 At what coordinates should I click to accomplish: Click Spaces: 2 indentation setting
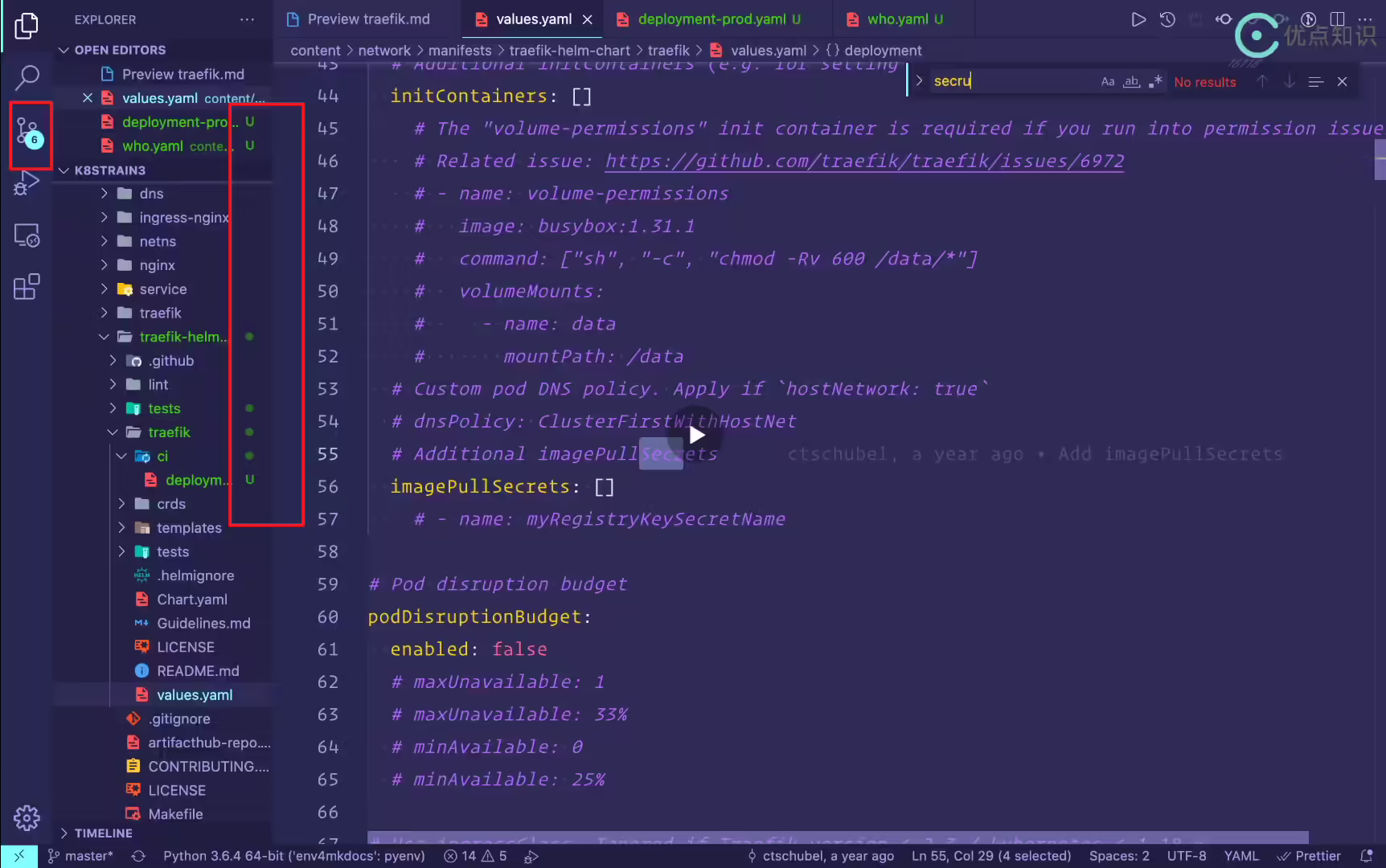[1119, 856]
